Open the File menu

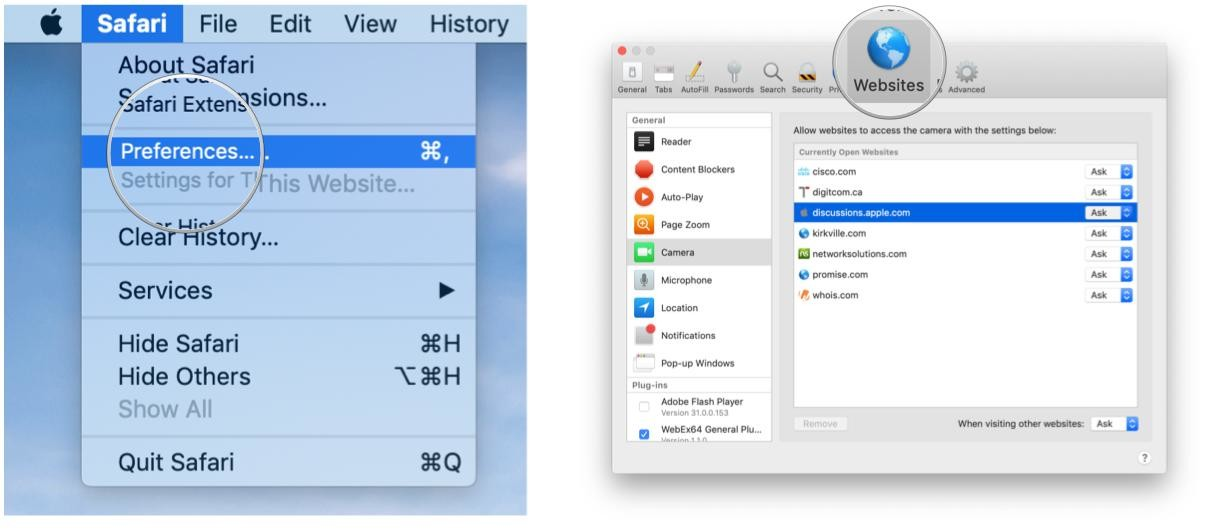click(216, 22)
